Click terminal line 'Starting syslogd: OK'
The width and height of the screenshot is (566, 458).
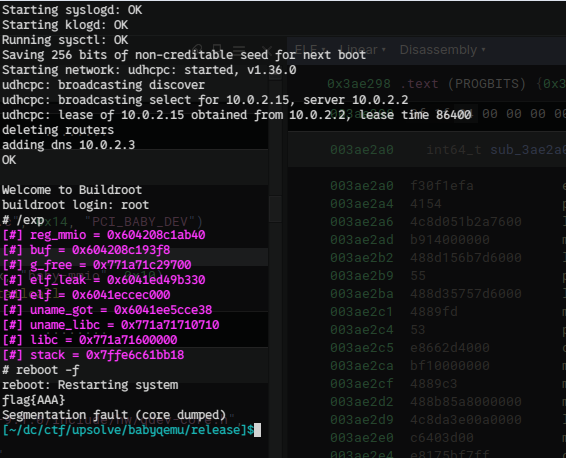pos(72,10)
